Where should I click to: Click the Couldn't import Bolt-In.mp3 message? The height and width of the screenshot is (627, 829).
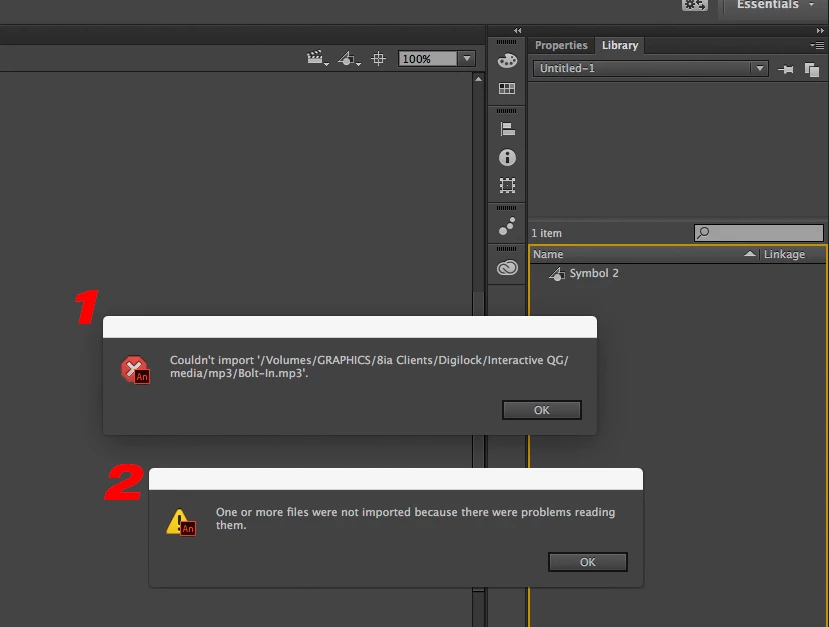point(369,366)
